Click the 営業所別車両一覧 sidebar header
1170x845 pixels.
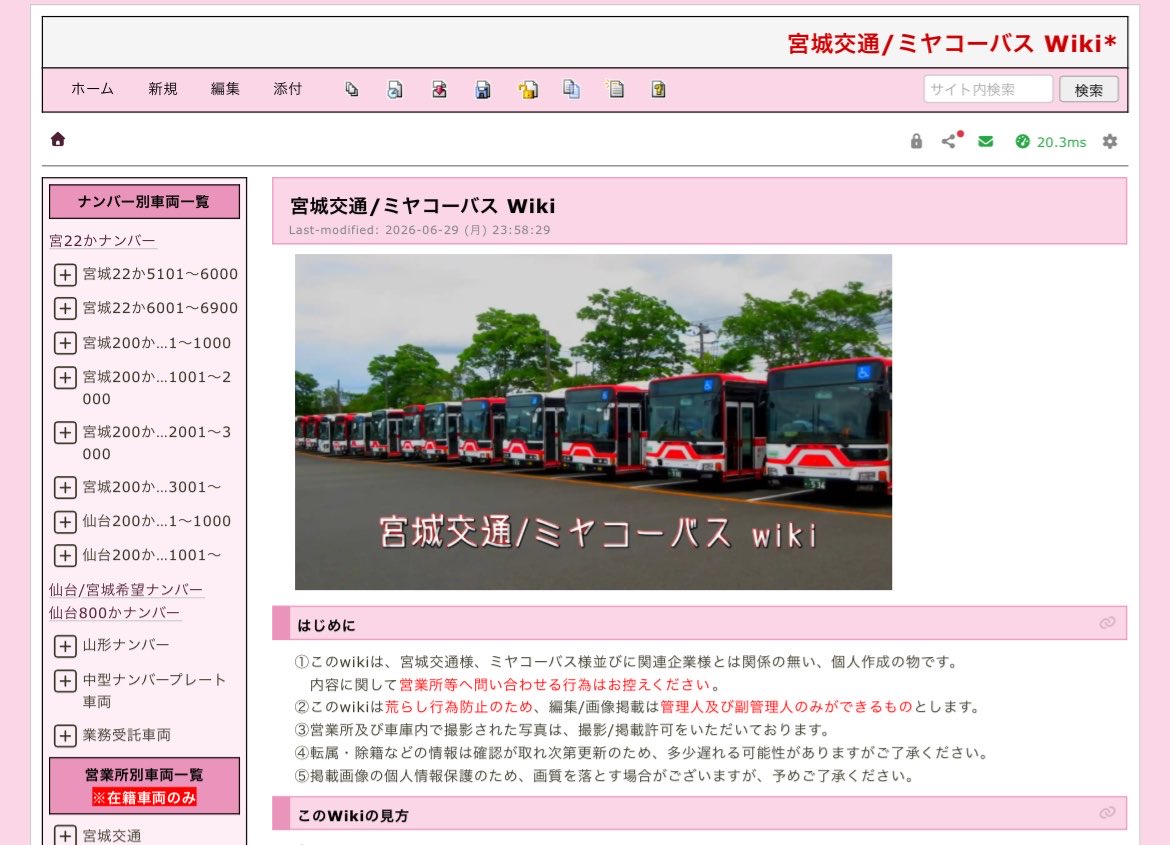coord(144,775)
